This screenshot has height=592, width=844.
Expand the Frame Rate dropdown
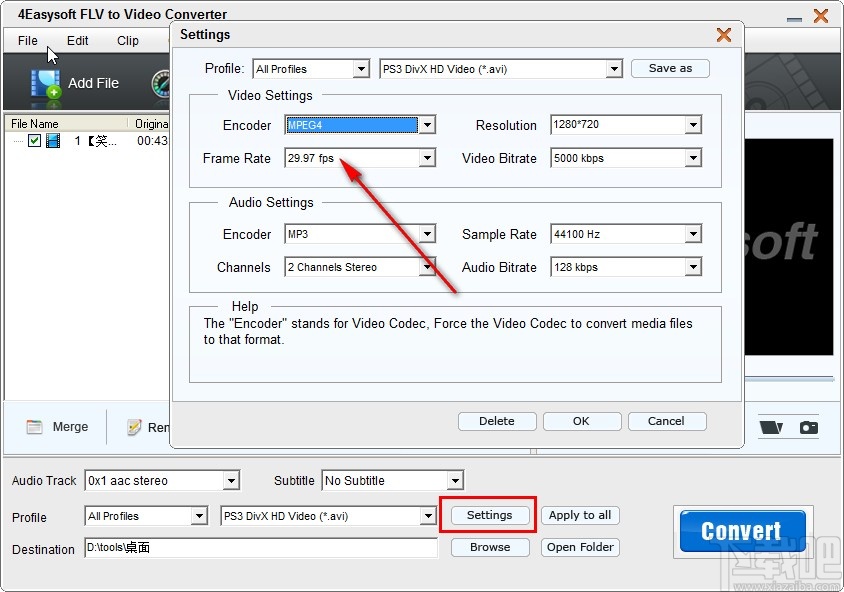click(x=427, y=158)
